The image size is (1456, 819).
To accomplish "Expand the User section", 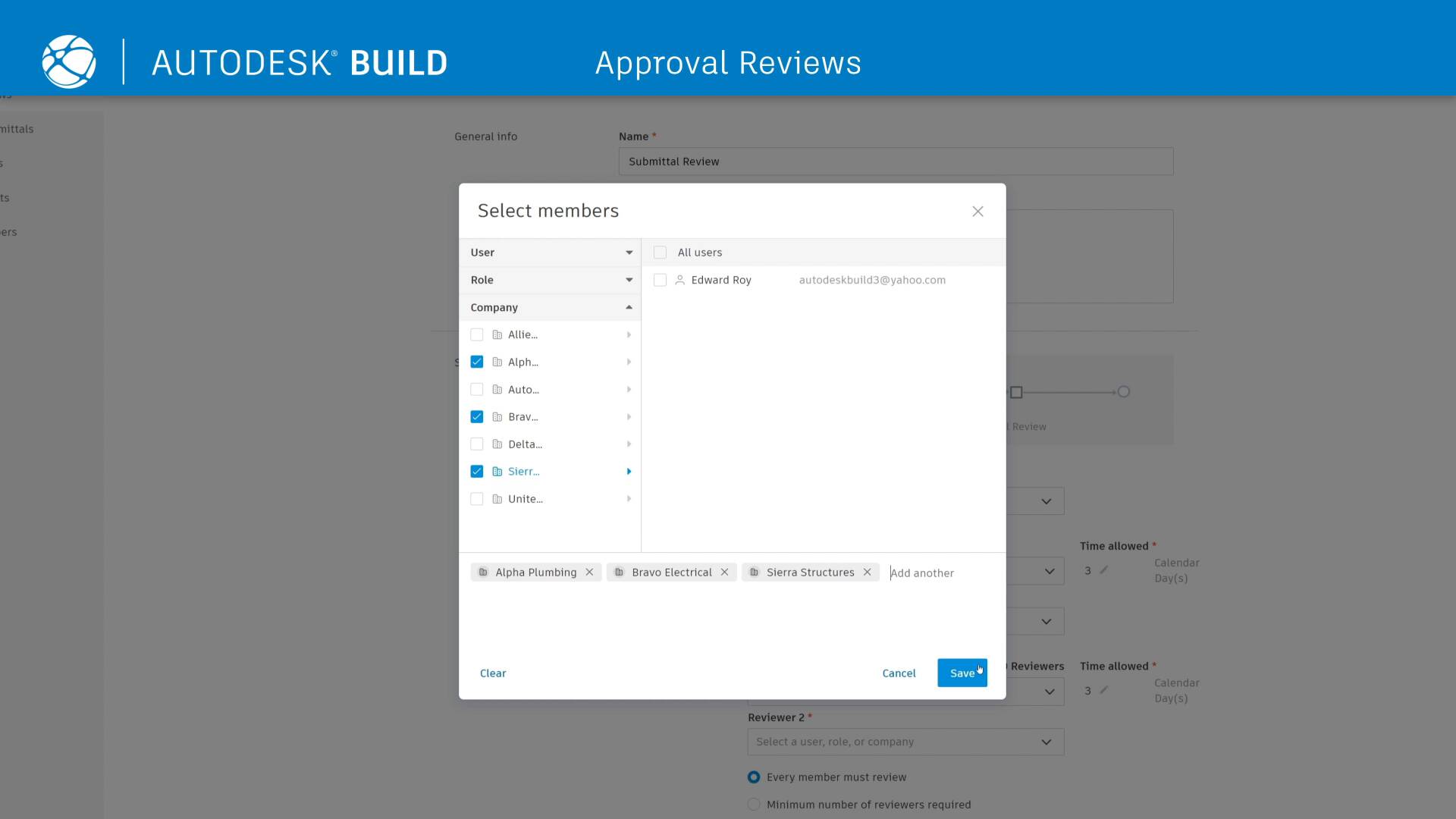I will tap(551, 253).
